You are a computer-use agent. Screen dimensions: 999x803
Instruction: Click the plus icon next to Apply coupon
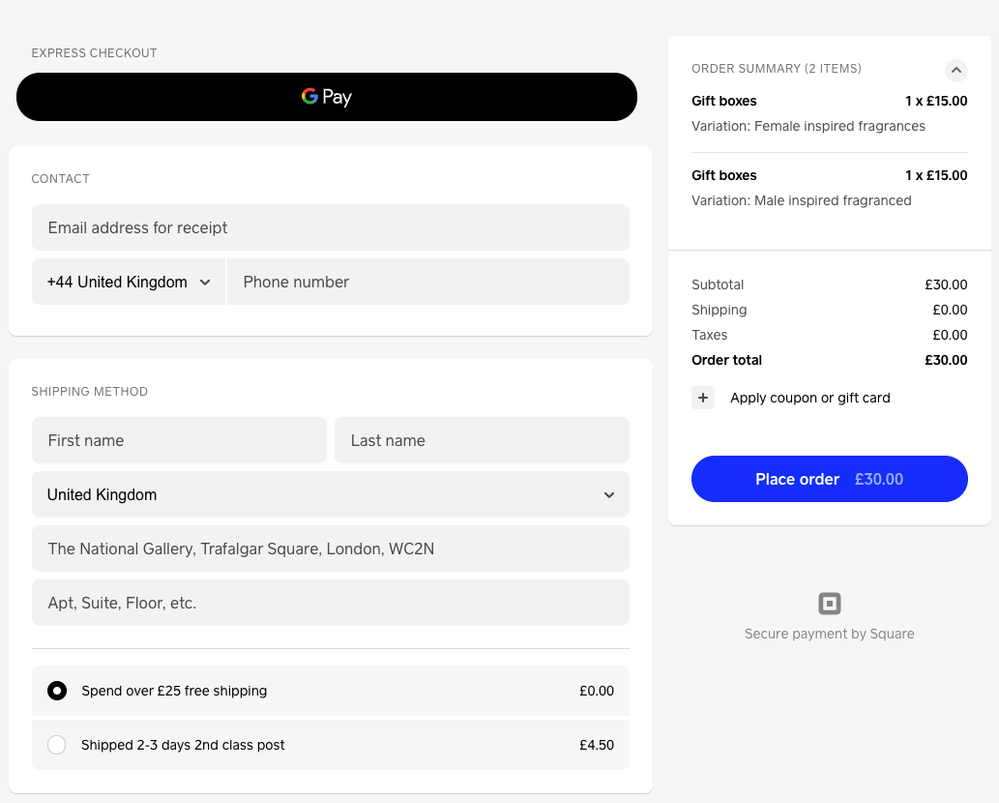click(x=703, y=397)
